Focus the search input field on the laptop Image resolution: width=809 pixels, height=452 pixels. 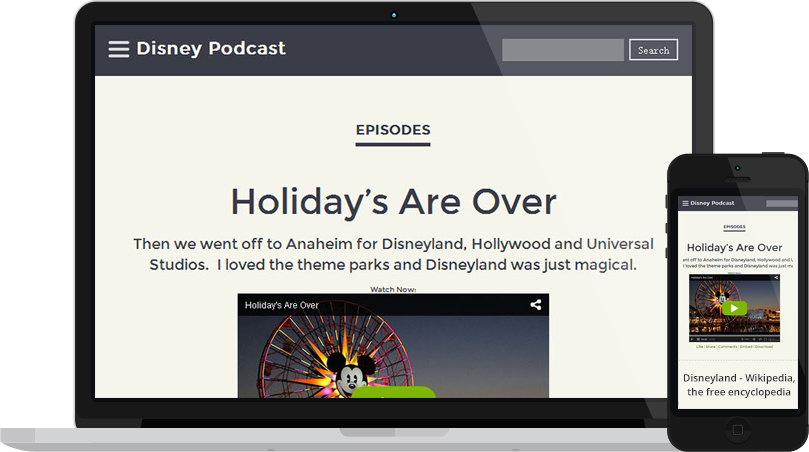click(563, 50)
